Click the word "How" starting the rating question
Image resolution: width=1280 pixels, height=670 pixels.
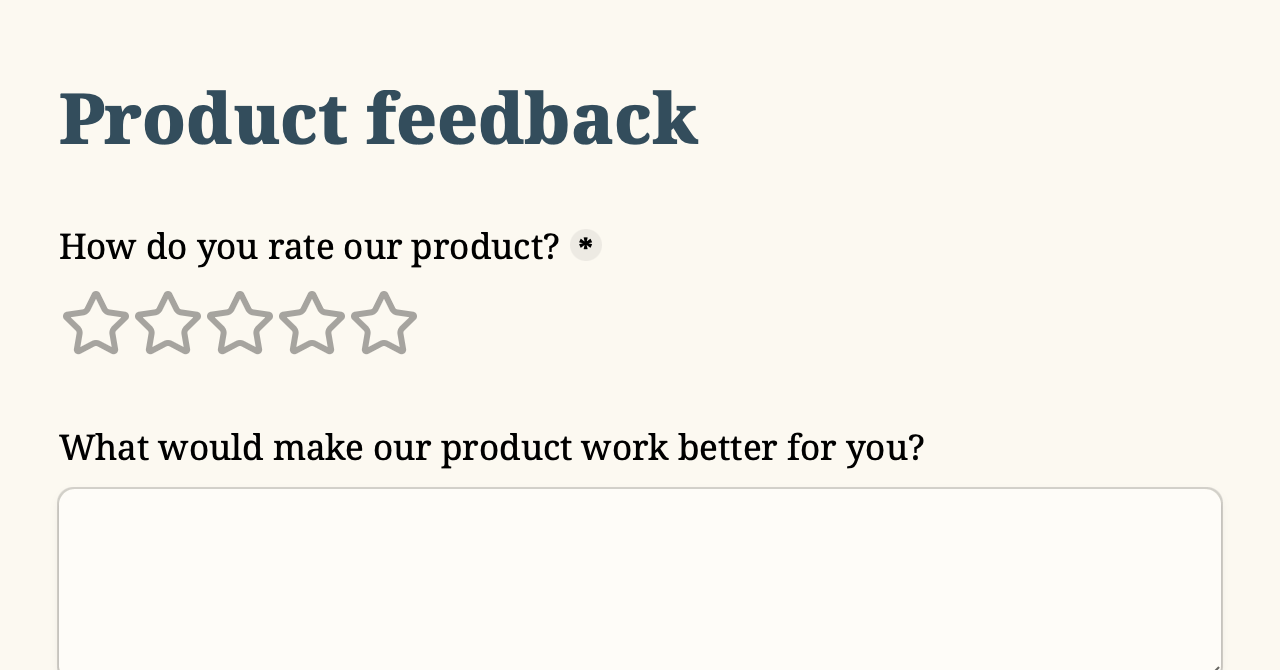pyautogui.click(x=97, y=246)
